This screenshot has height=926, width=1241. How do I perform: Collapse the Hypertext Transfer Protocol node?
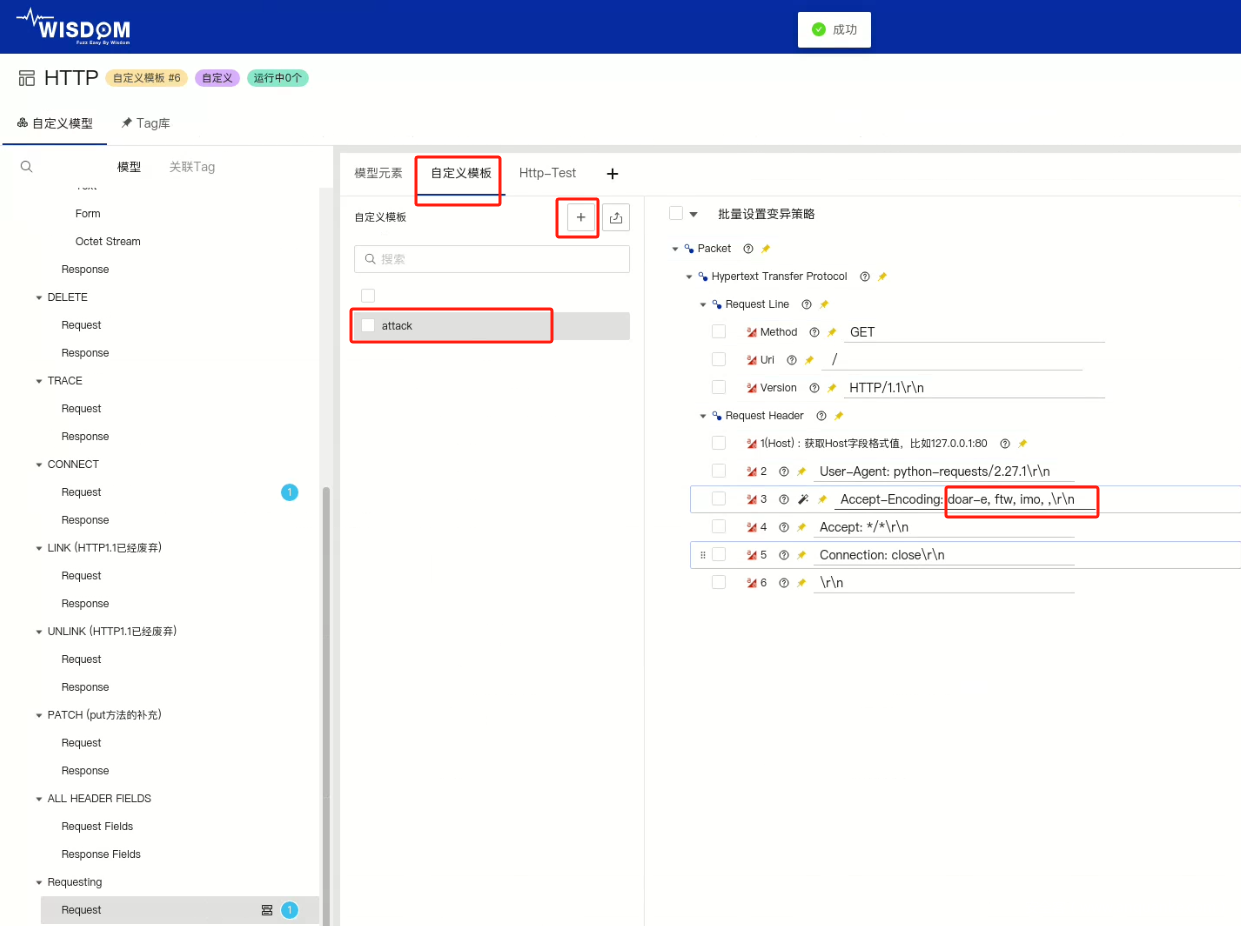click(x=689, y=277)
